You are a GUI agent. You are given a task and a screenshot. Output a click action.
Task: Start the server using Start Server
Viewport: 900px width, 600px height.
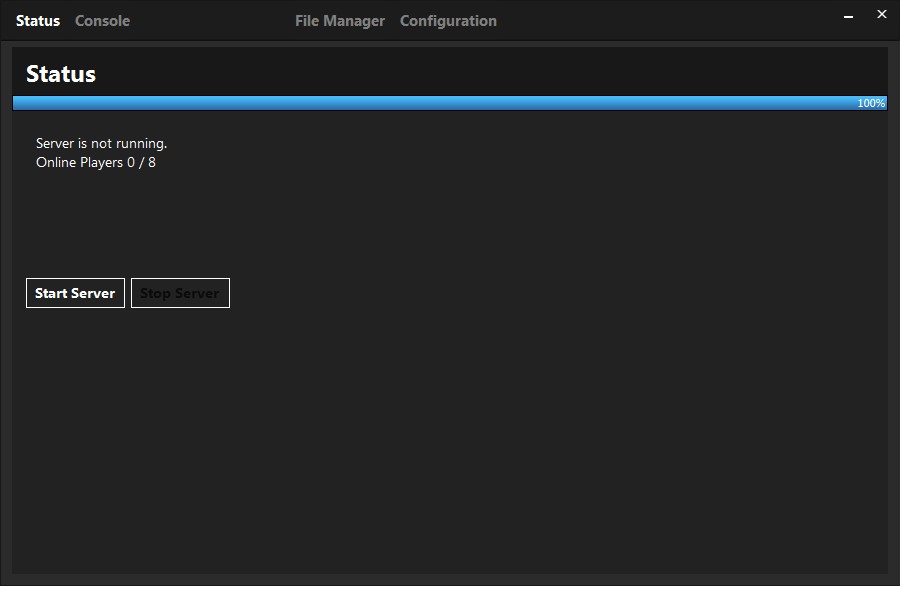click(75, 293)
